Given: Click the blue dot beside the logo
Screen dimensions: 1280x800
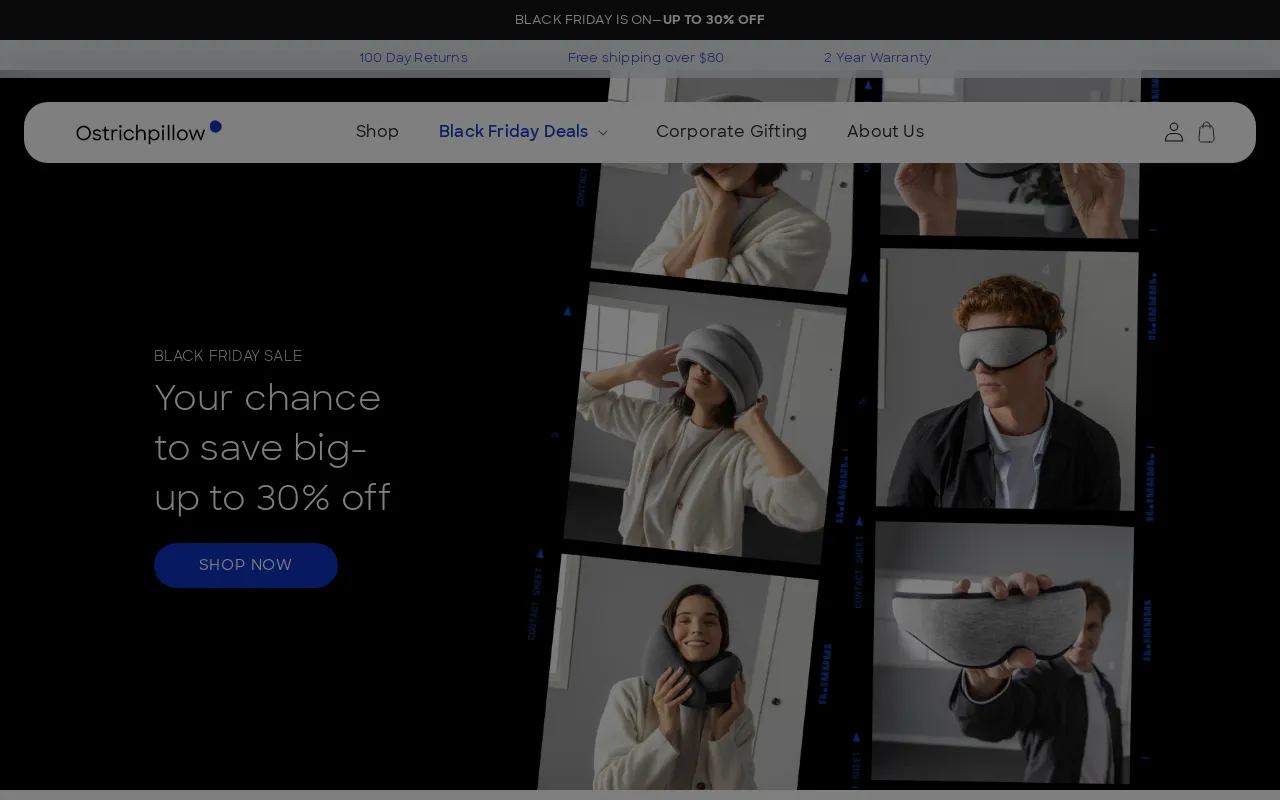Looking at the screenshot, I should tap(216, 126).
